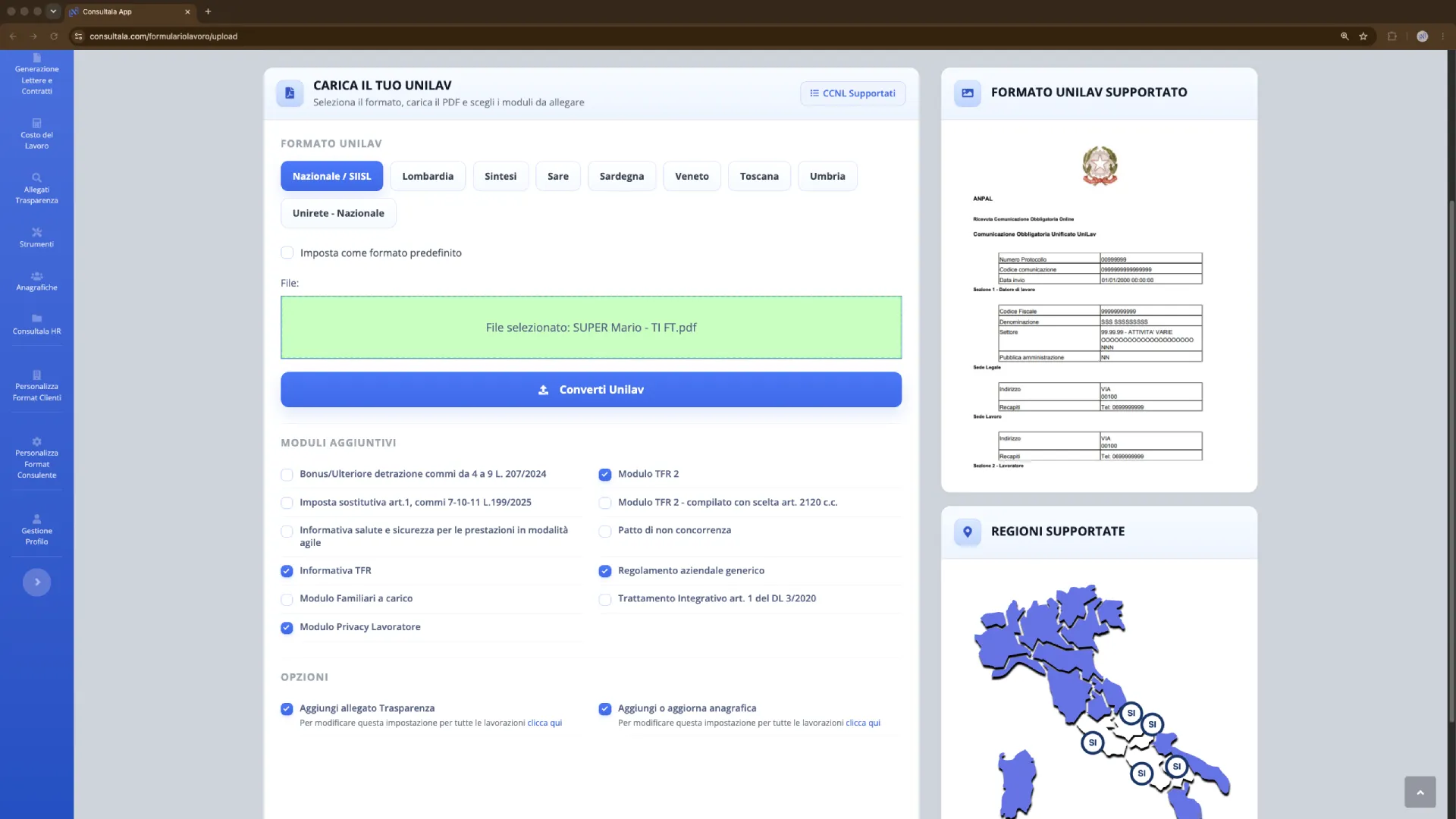This screenshot has width=1456, height=819.
Task: Select the Sintesi format
Action: click(500, 176)
